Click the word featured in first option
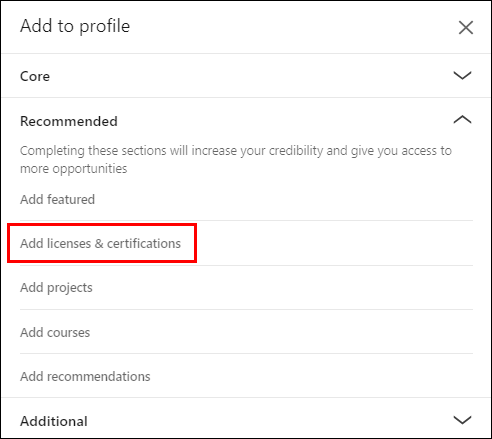Screen dimensions: 492x439 [71, 199]
